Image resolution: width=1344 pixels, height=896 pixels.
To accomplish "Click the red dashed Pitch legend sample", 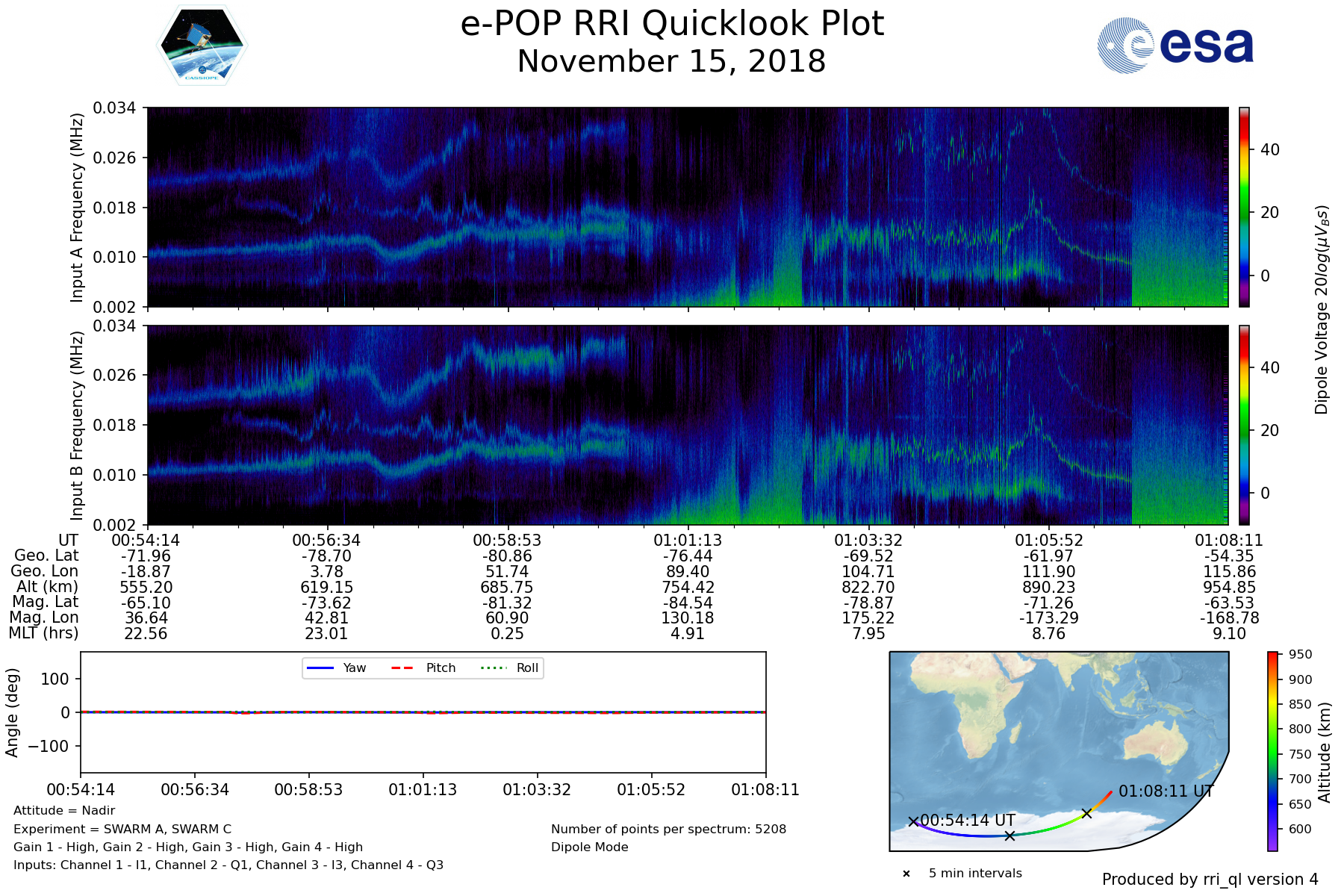I will point(402,668).
